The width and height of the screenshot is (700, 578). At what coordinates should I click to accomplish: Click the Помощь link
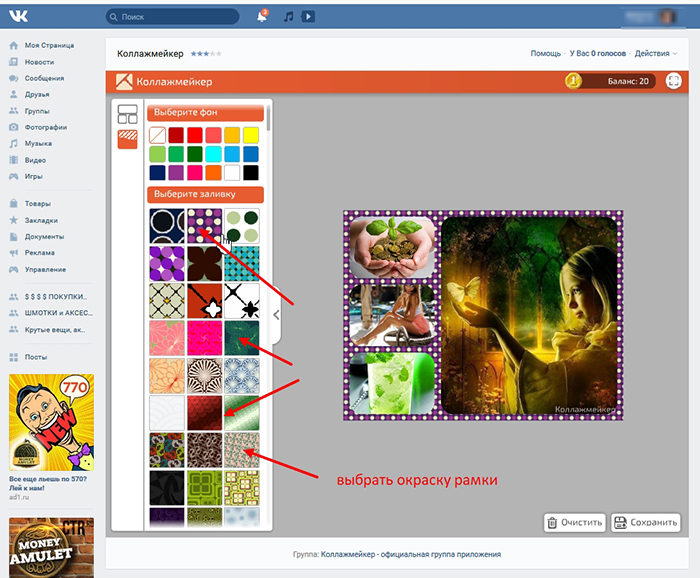[546, 53]
